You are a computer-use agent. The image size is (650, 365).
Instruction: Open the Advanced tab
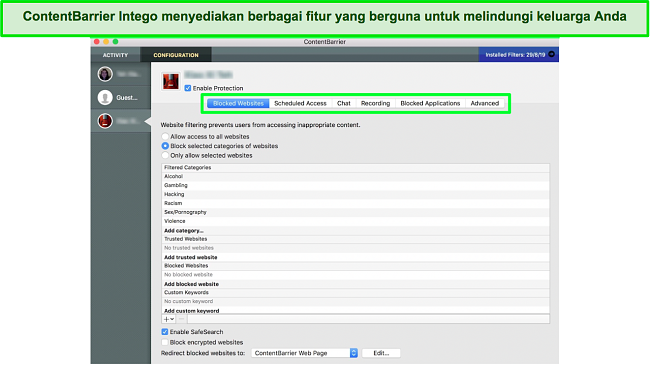coord(485,103)
